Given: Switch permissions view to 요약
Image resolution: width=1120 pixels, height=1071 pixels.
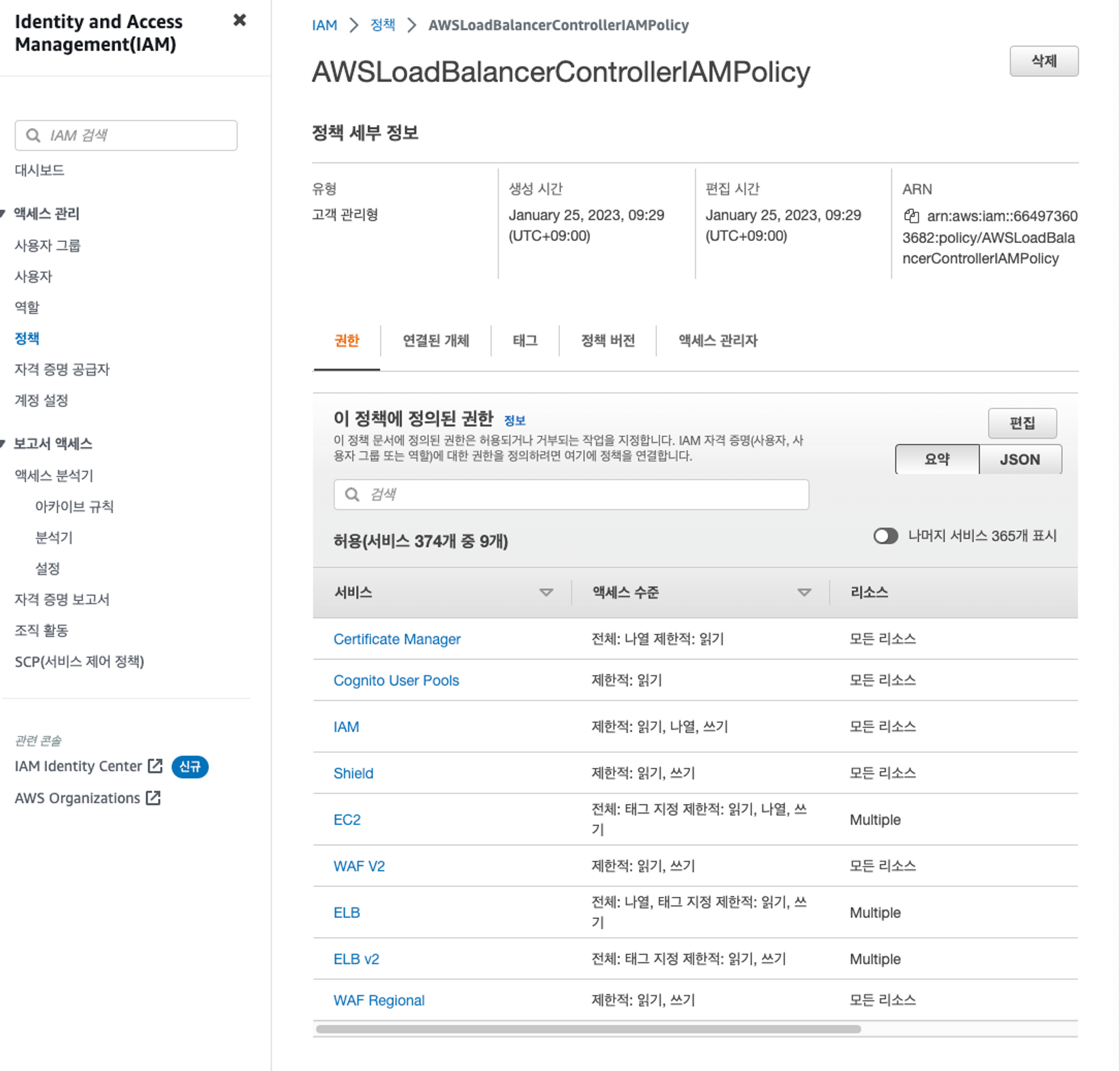Looking at the screenshot, I should click(937, 460).
